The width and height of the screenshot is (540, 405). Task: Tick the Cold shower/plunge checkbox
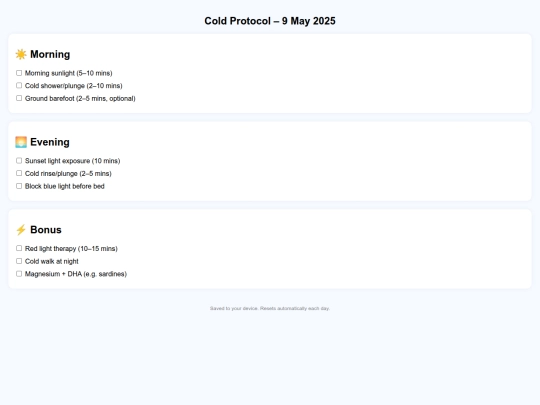[19, 85]
